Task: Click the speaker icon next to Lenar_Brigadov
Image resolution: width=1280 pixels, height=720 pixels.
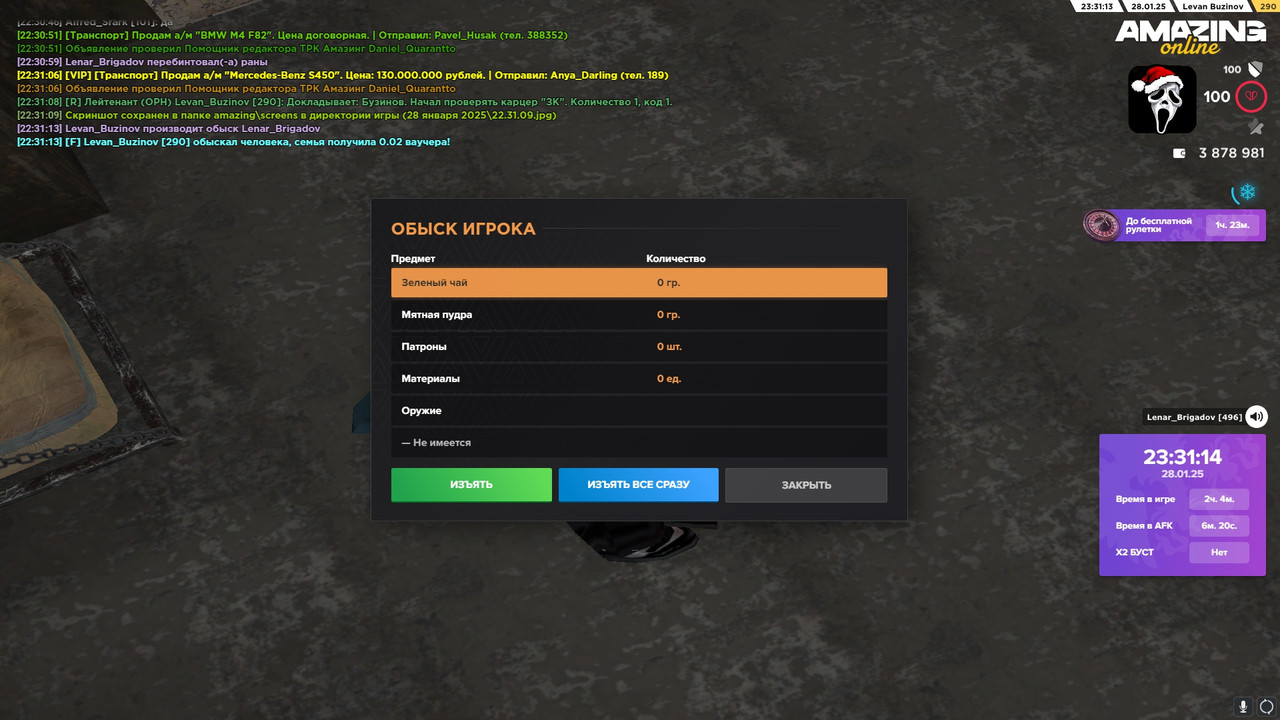Action: pyautogui.click(x=1257, y=417)
